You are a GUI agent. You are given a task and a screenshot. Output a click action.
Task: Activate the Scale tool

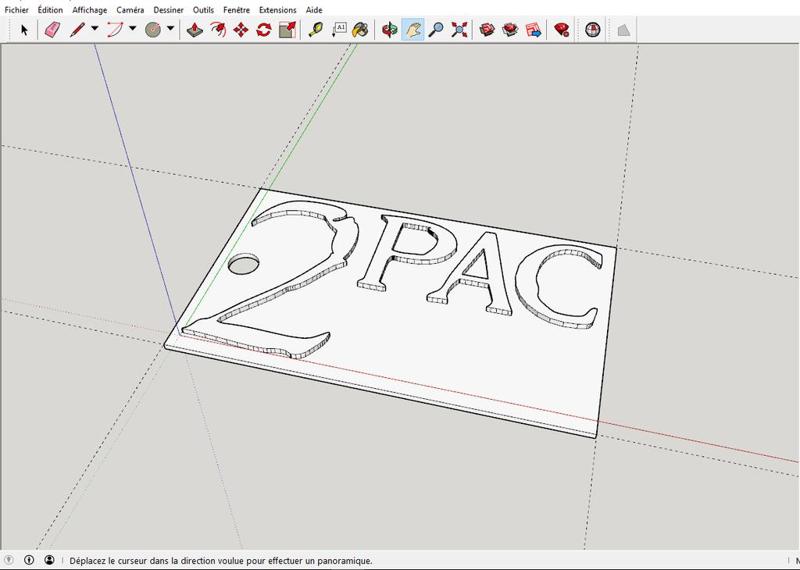[x=287, y=30]
